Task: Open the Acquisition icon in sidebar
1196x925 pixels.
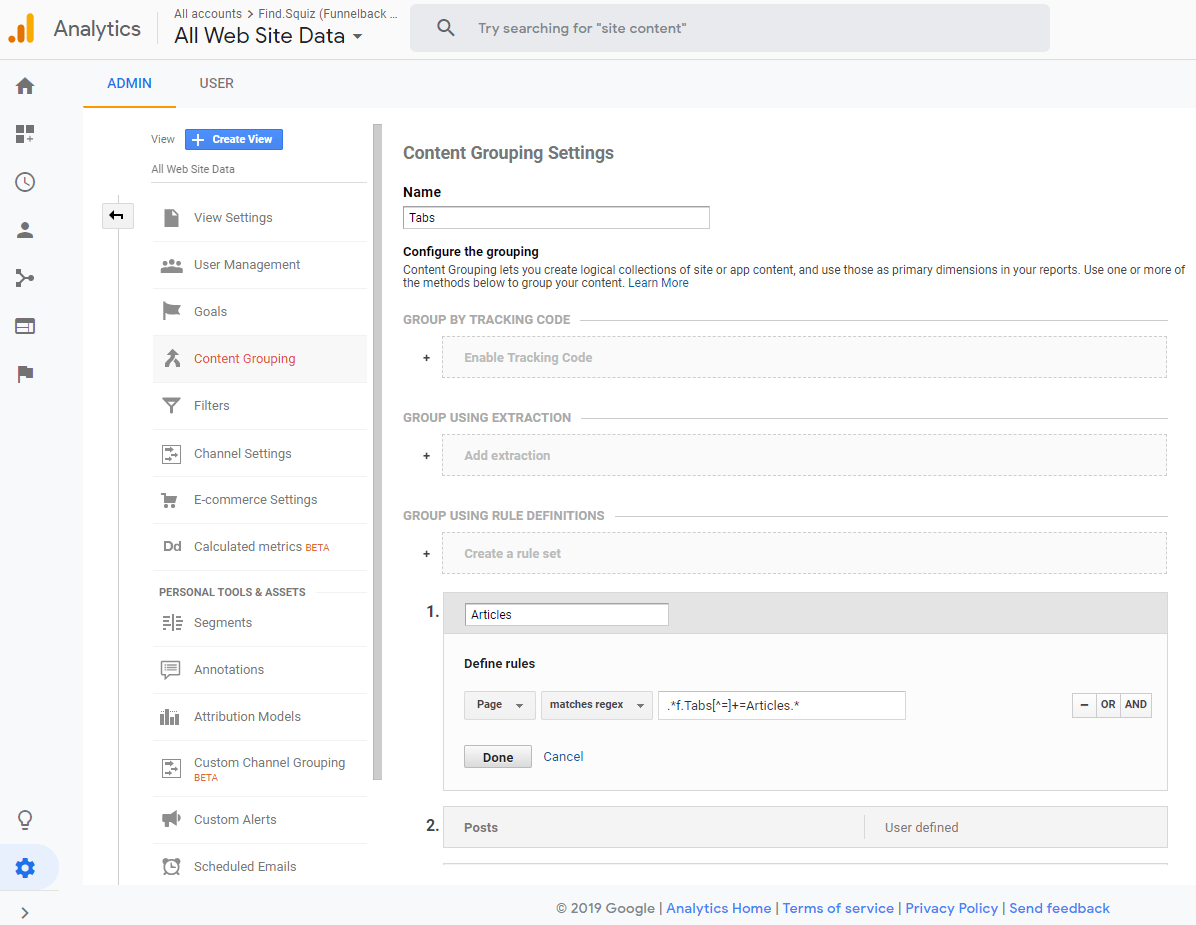Action: pyautogui.click(x=25, y=278)
